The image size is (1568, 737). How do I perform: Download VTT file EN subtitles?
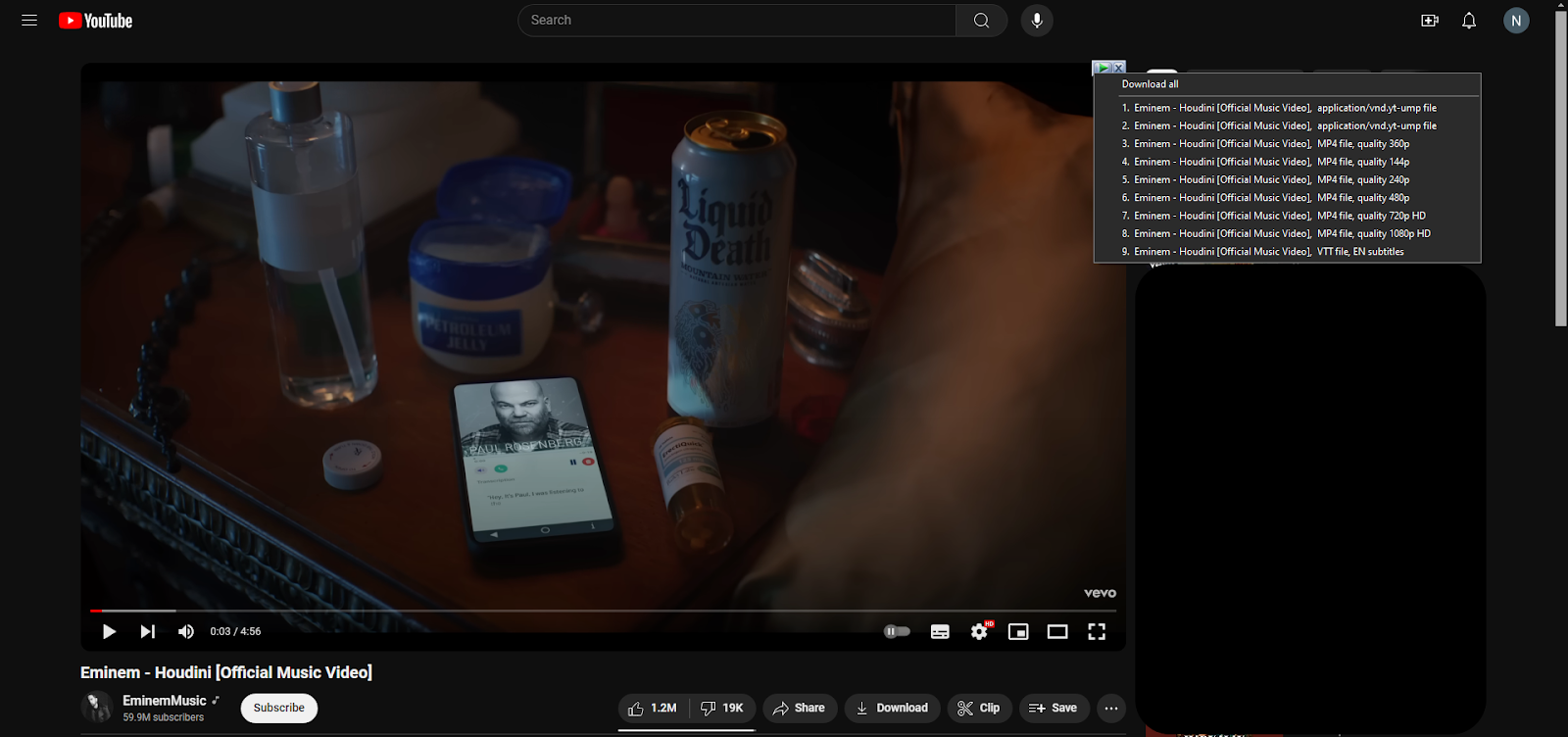1287,252
